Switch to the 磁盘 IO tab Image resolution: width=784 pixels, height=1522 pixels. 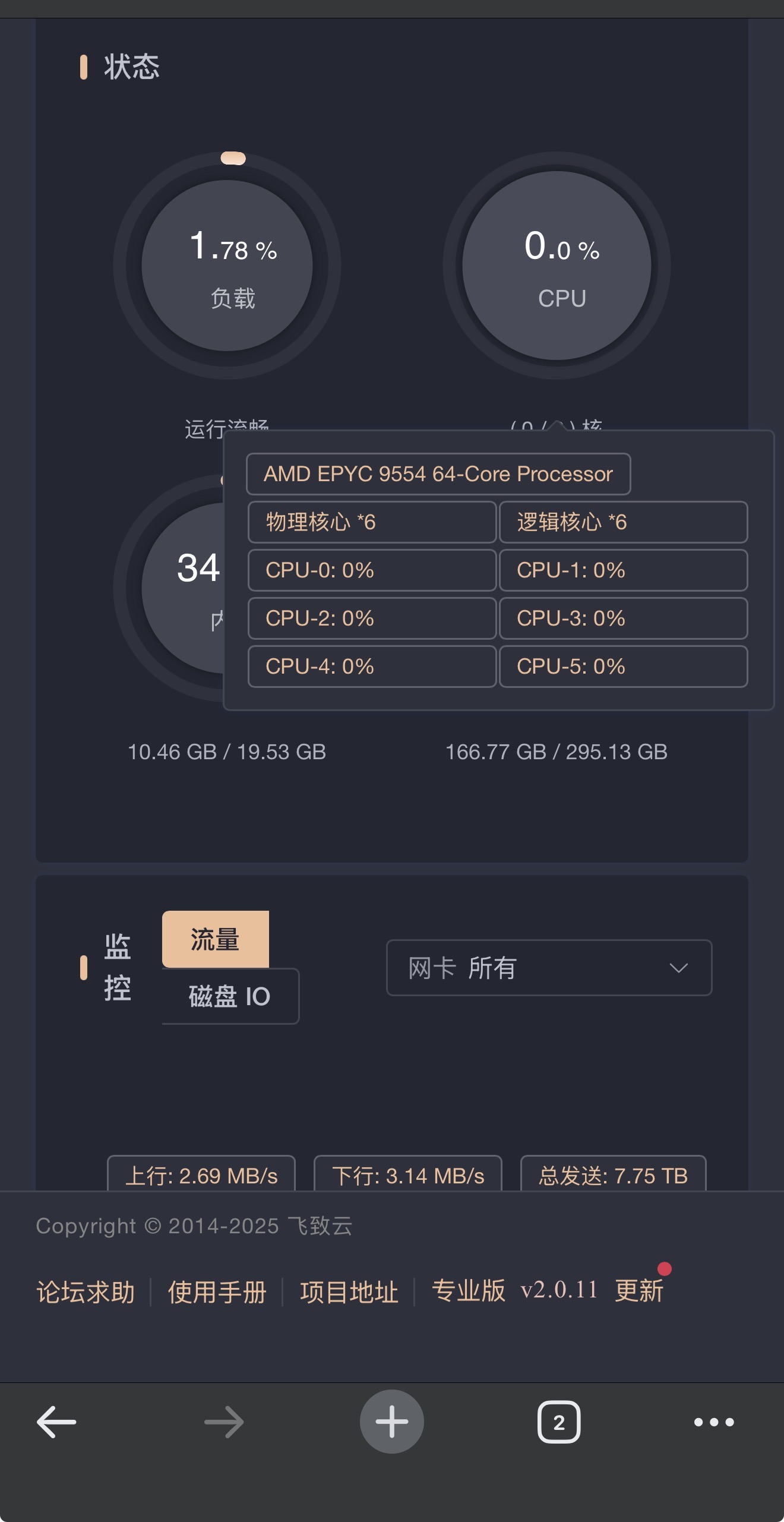pos(230,996)
